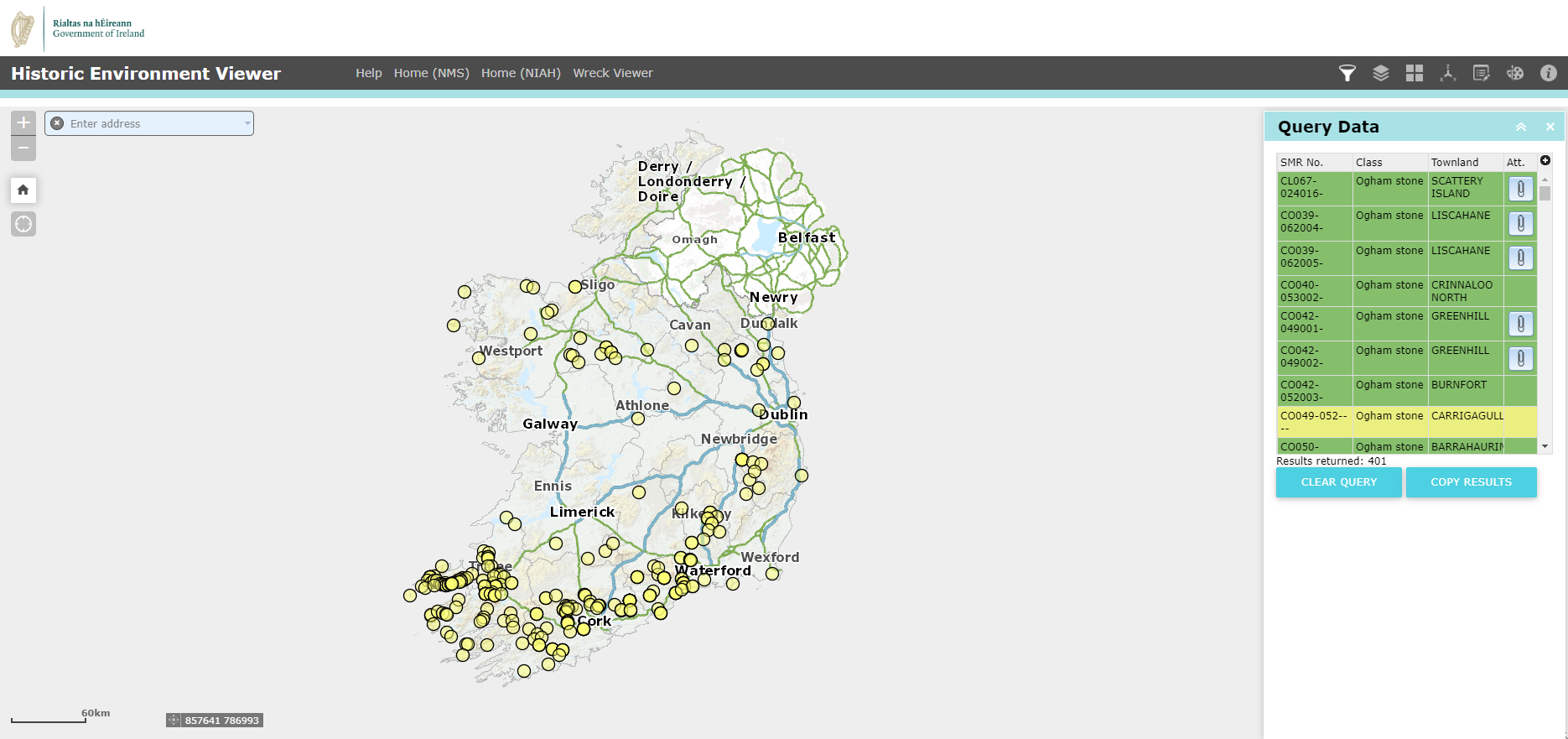The height and width of the screenshot is (739, 1568).
Task: Click the COPY RESULTS button
Action: coord(1471,482)
